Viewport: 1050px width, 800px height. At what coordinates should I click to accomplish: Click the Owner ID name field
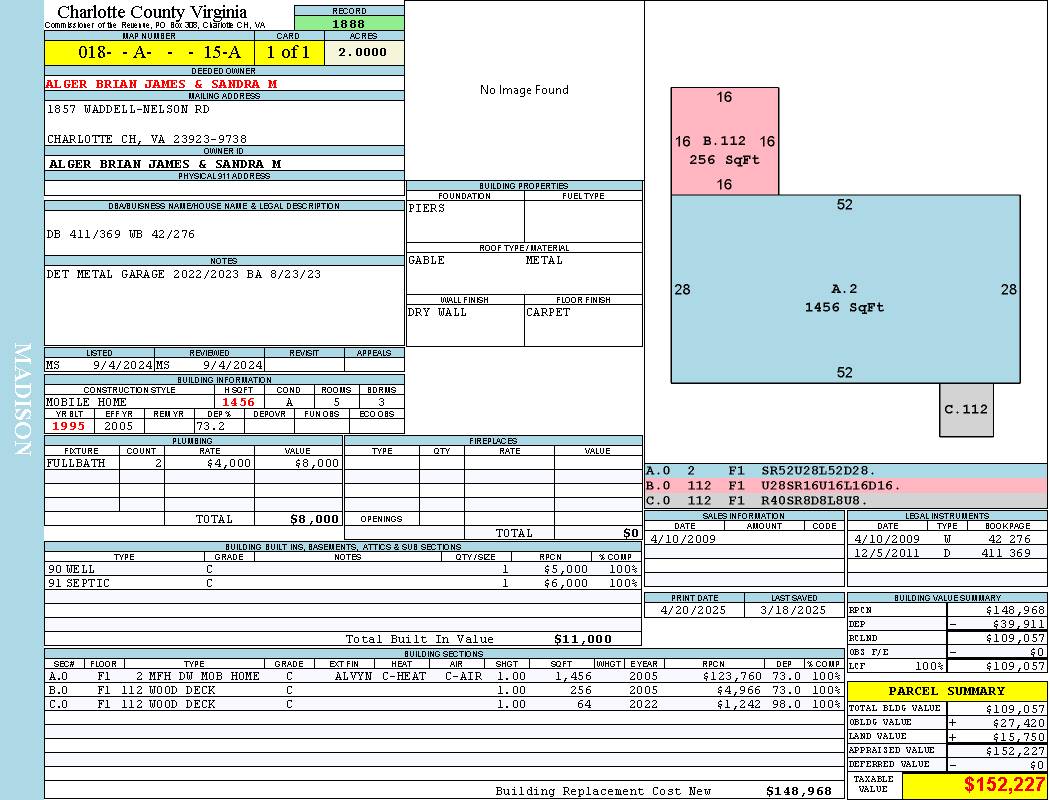point(224,164)
